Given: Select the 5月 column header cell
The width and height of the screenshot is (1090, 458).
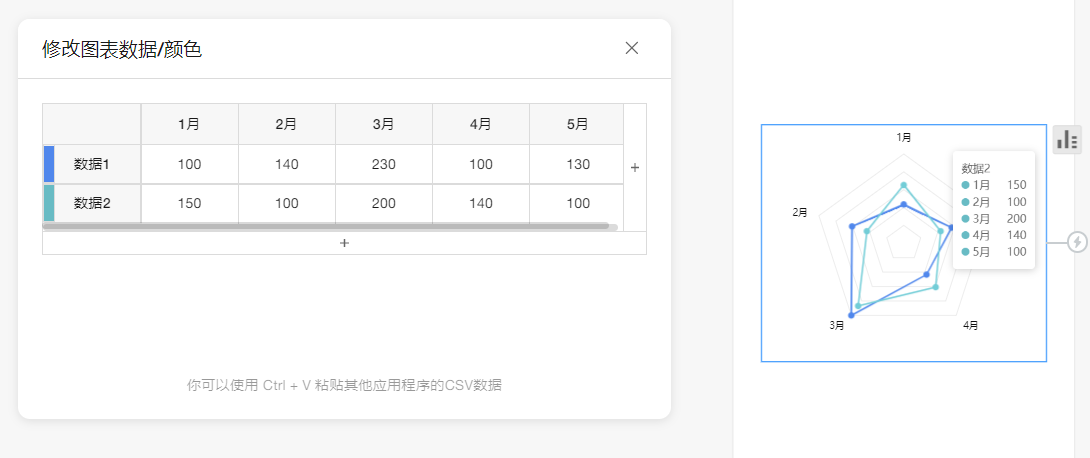Looking at the screenshot, I should click(577, 125).
